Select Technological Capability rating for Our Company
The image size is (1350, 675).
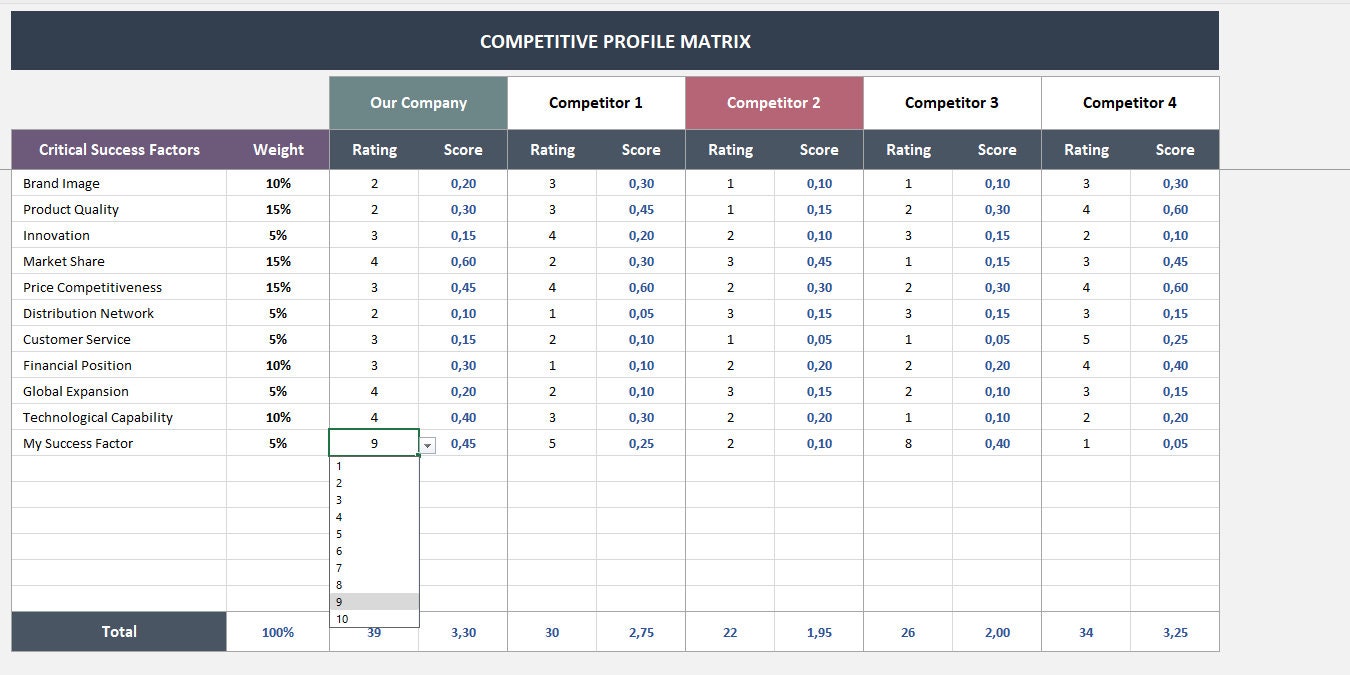pos(374,417)
